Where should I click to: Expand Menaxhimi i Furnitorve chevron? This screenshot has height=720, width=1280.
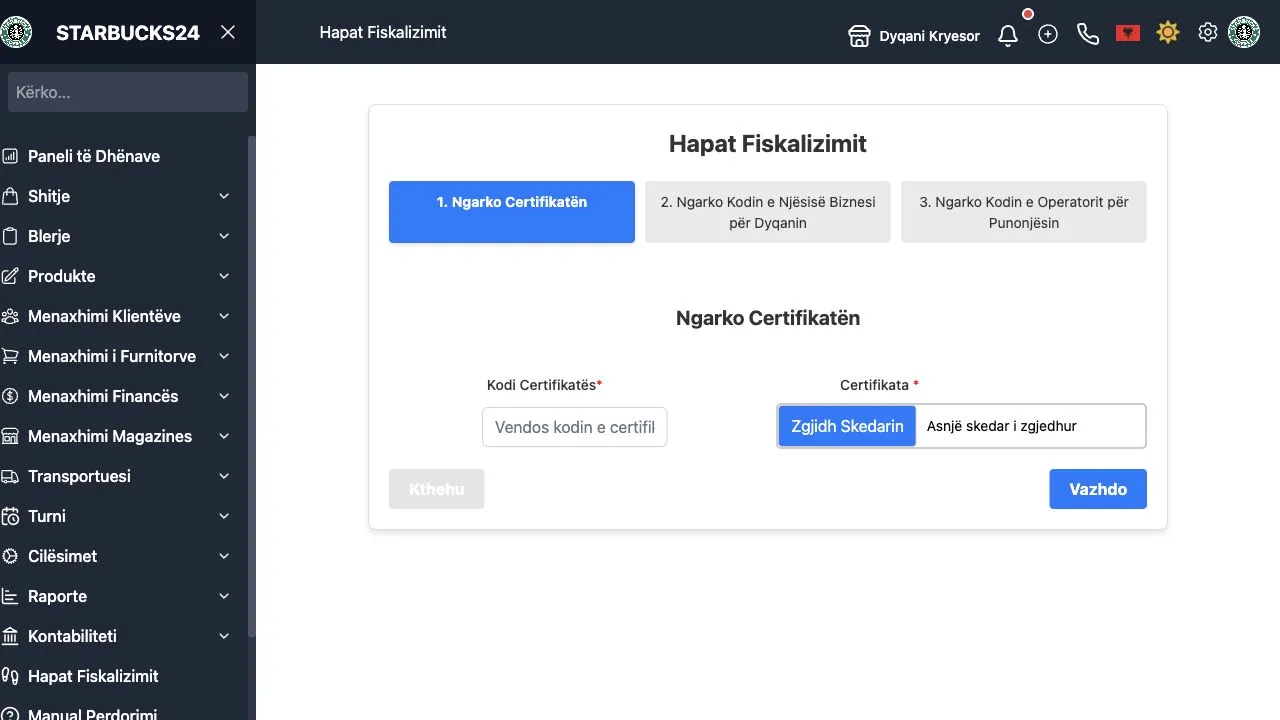[224, 356]
